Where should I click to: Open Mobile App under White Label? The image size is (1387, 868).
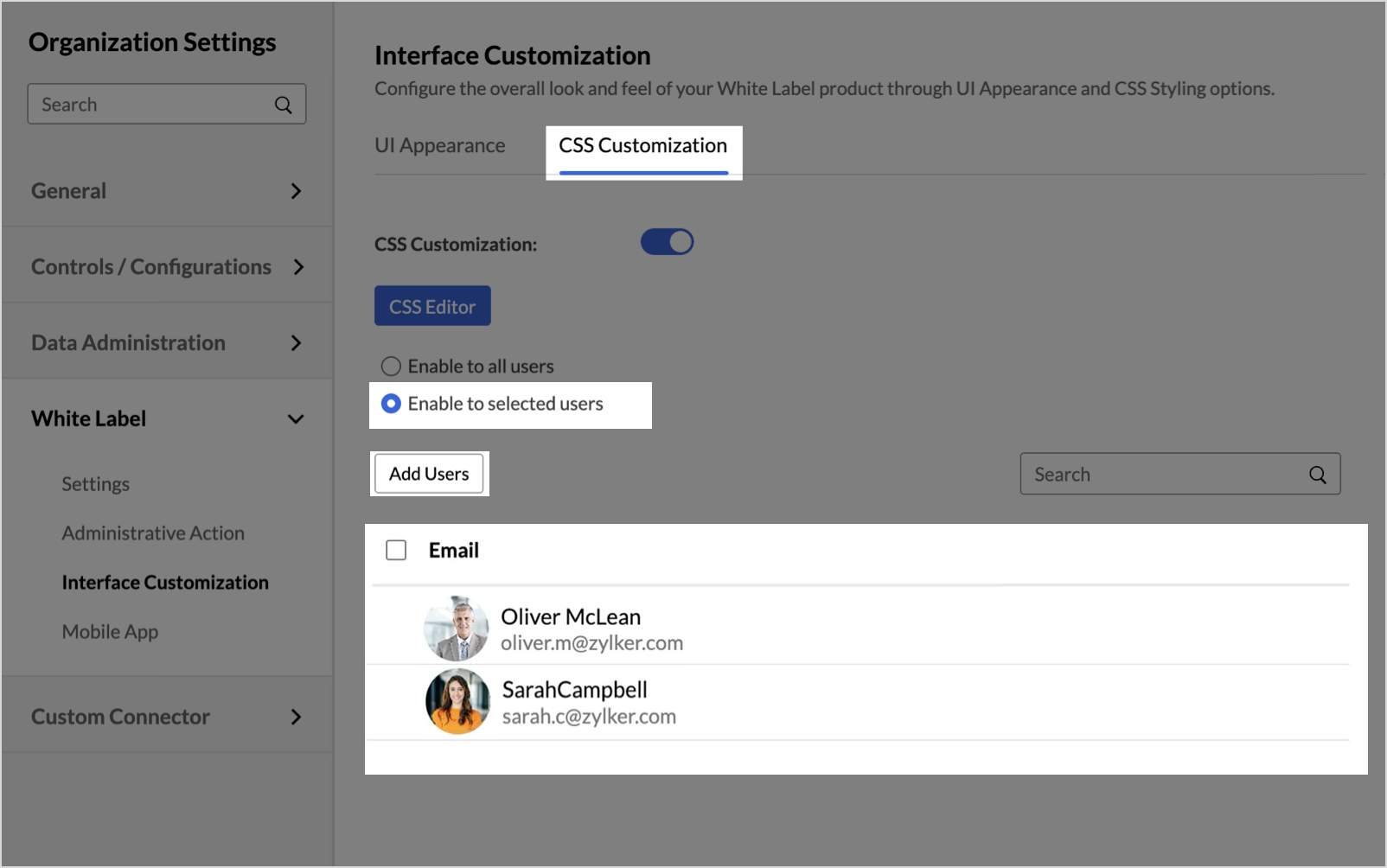click(110, 632)
